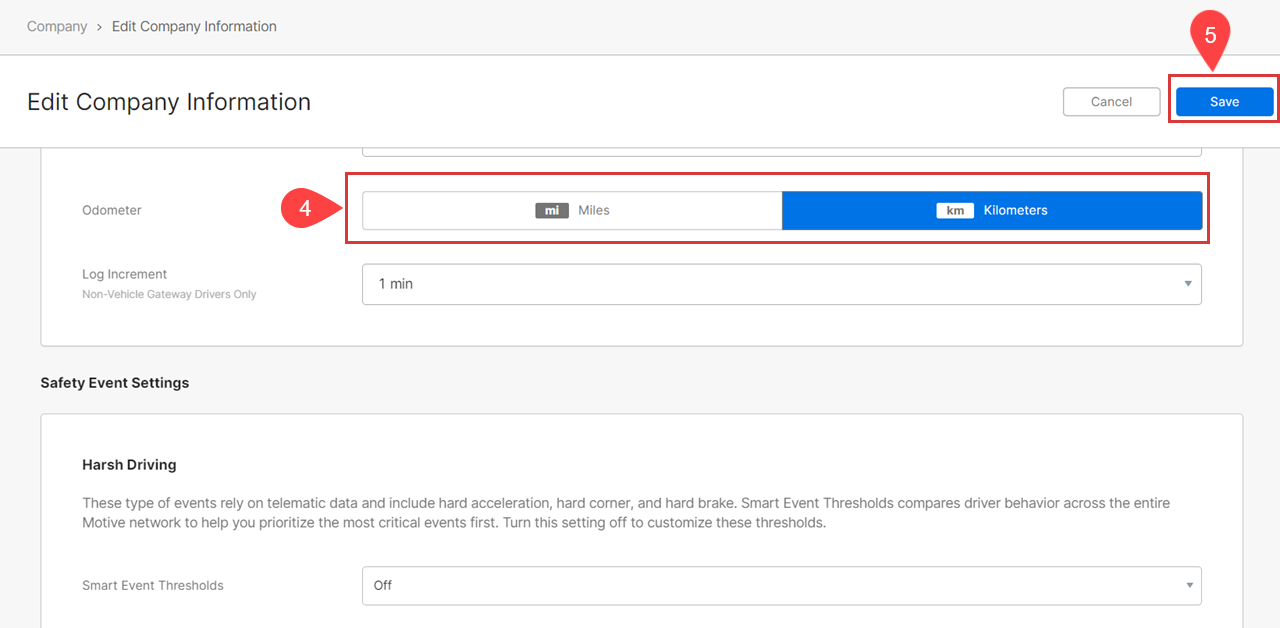Open the Log Increment dropdown
This screenshot has width=1280, height=628.
[x=782, y=284]
